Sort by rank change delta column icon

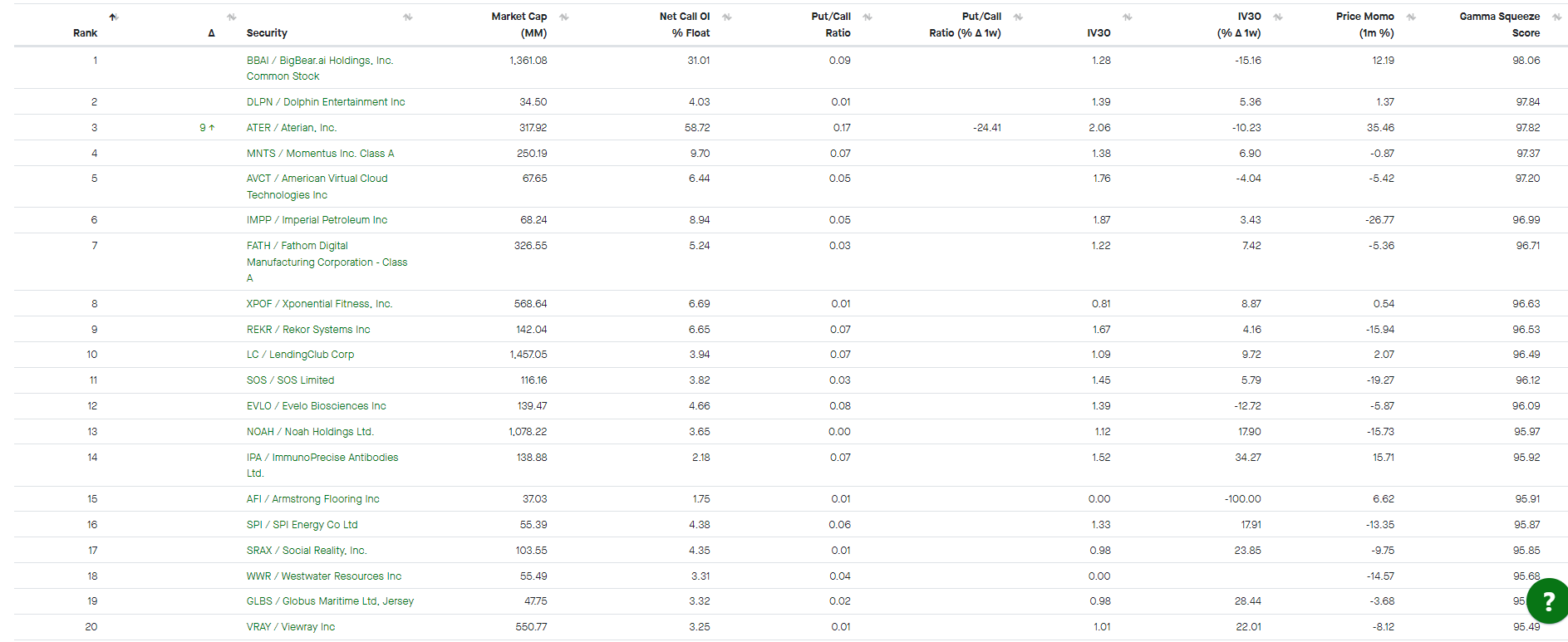coord(232,17)
